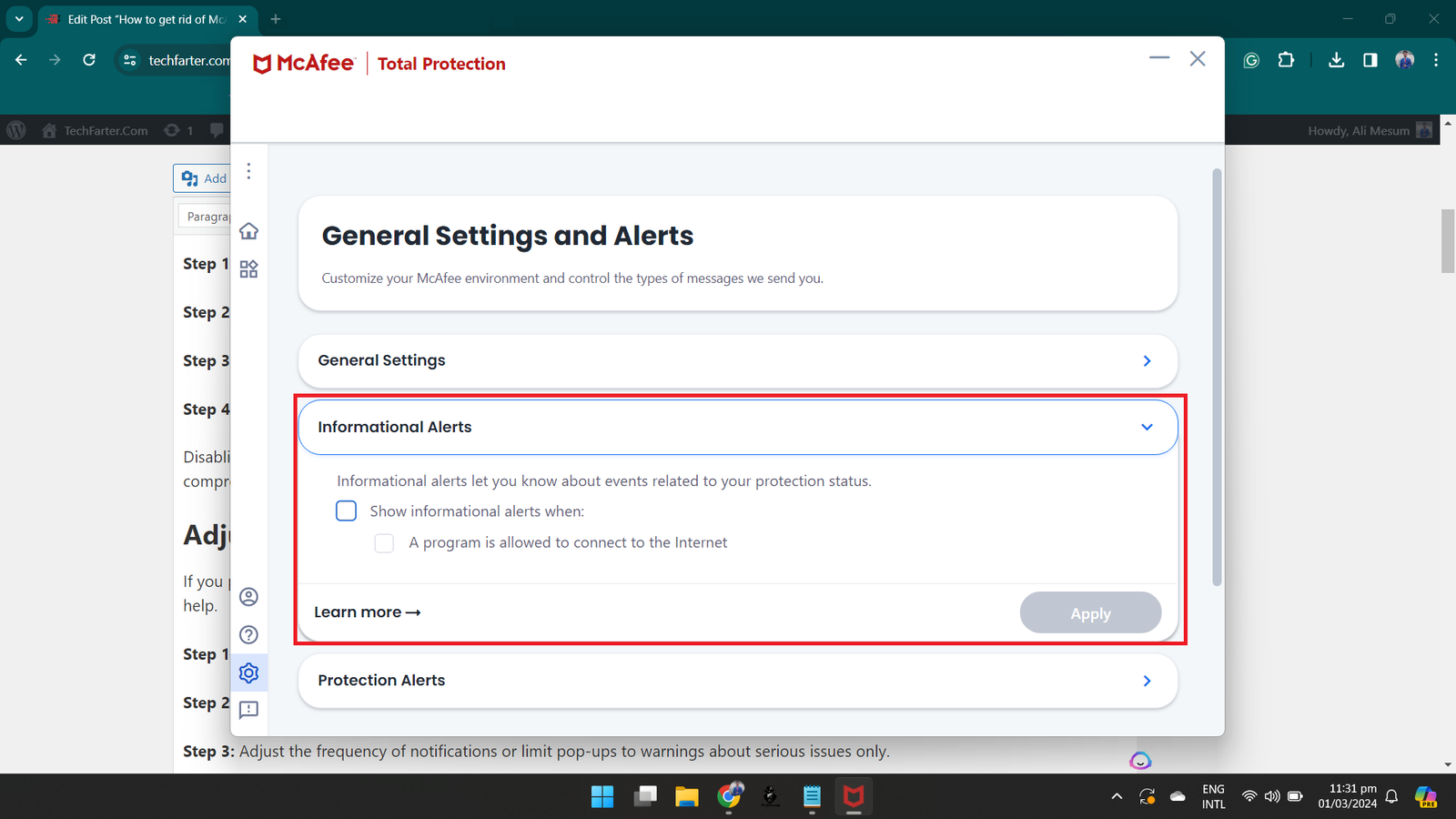This screenshot has width=1456, height=819.
Task: Click the McAfee window vertical scrollbar
Action: coord(1217,377)
